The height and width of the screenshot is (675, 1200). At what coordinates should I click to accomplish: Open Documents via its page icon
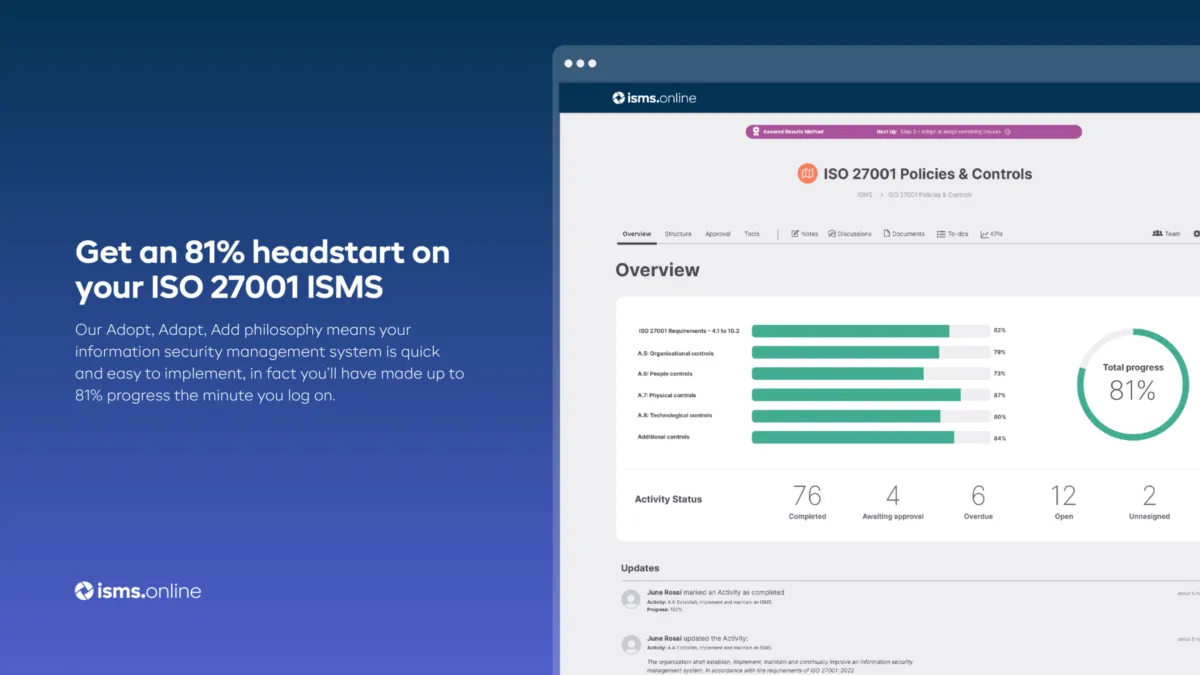click(886, 234)
